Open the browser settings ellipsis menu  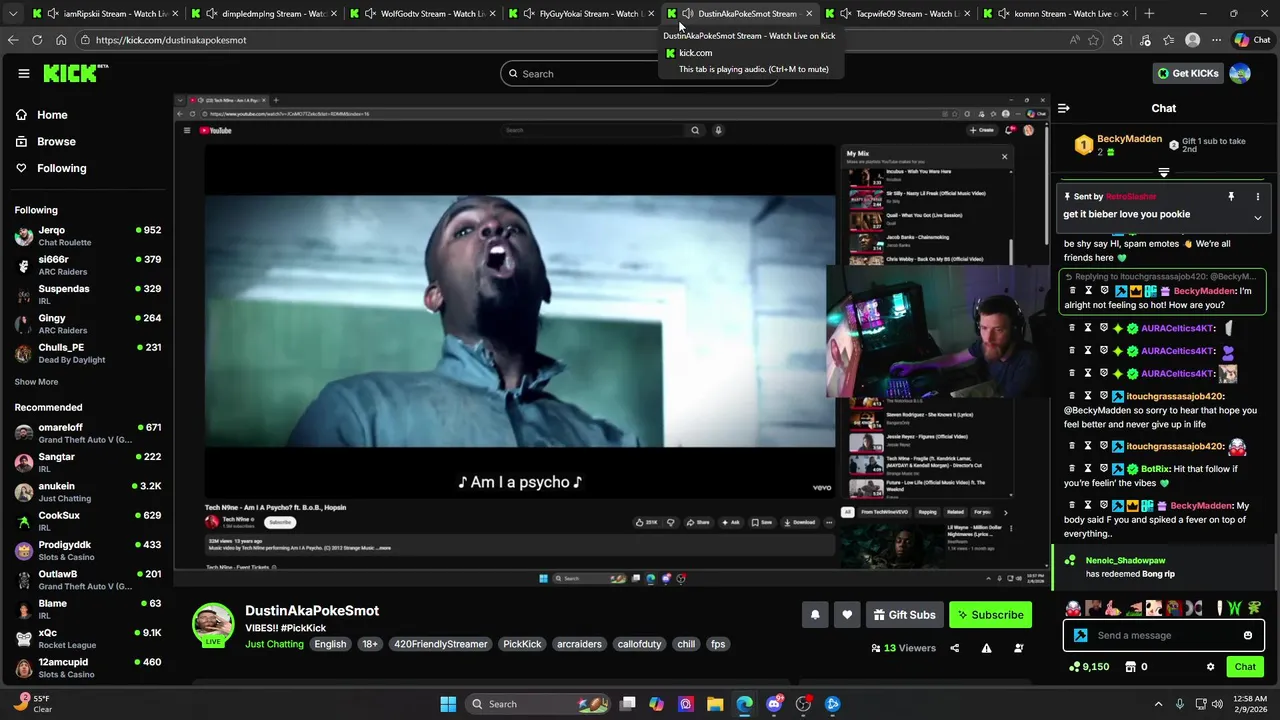coord(1216,40)
